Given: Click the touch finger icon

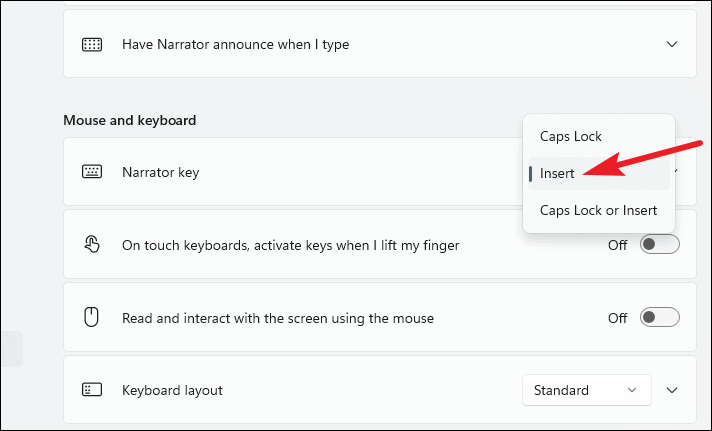Looking at the screenshot, I should click(92, 245).
